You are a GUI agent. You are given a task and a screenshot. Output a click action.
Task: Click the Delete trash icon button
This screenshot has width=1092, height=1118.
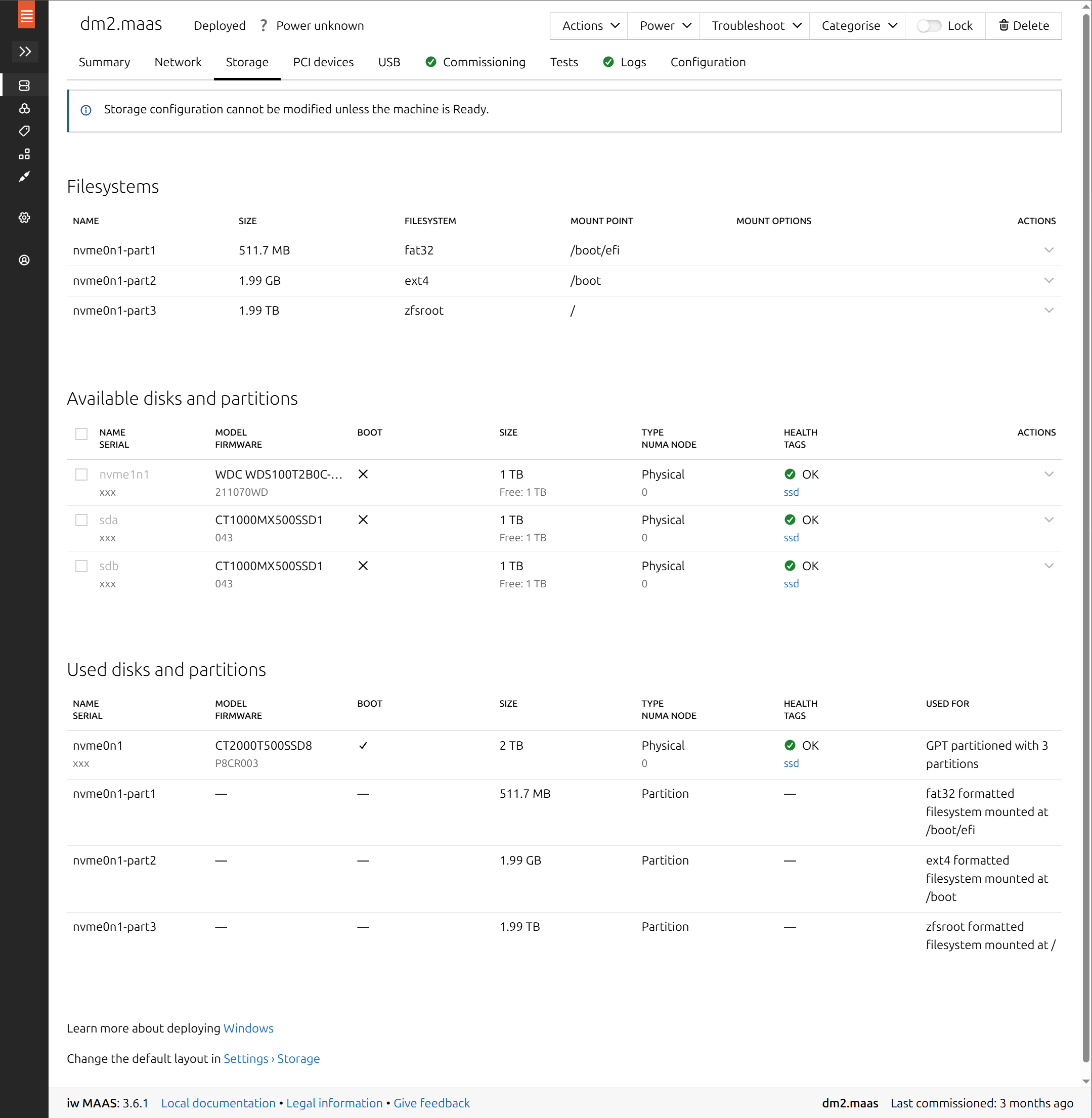1023,25
